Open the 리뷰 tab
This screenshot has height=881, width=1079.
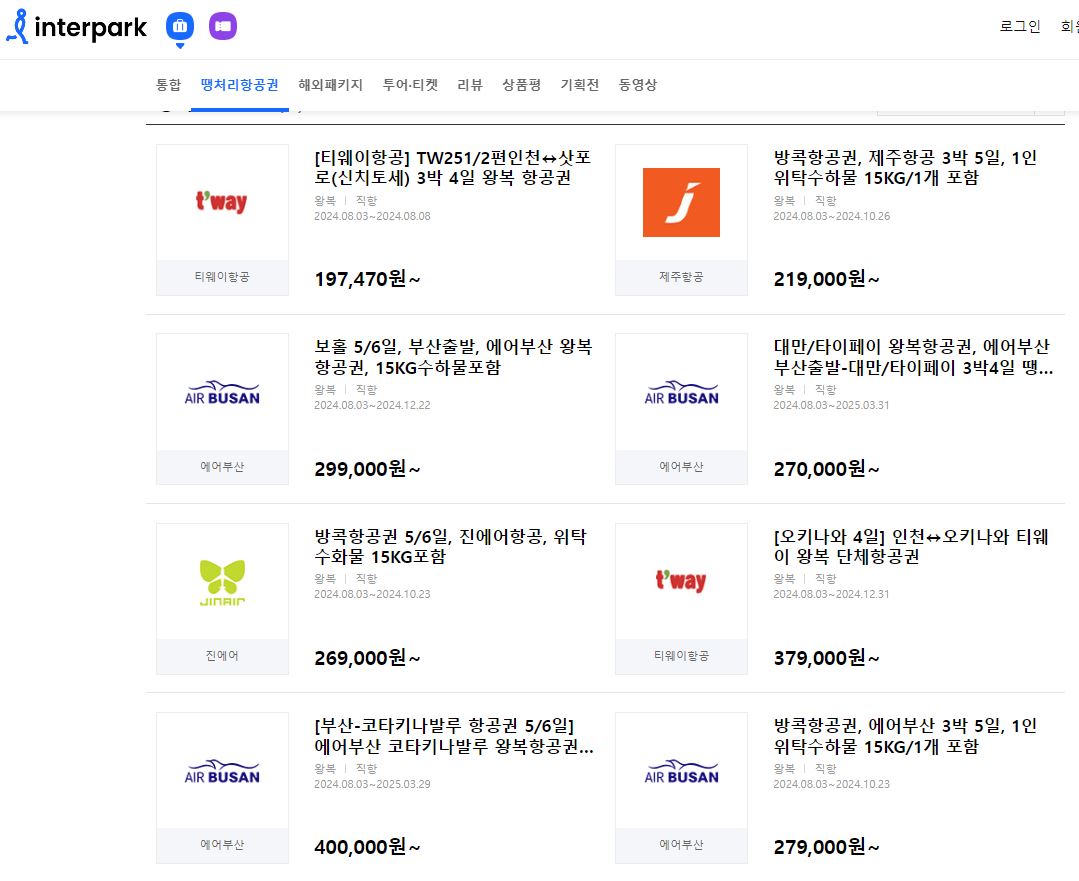pyautogui.click(x=470, y=85)
